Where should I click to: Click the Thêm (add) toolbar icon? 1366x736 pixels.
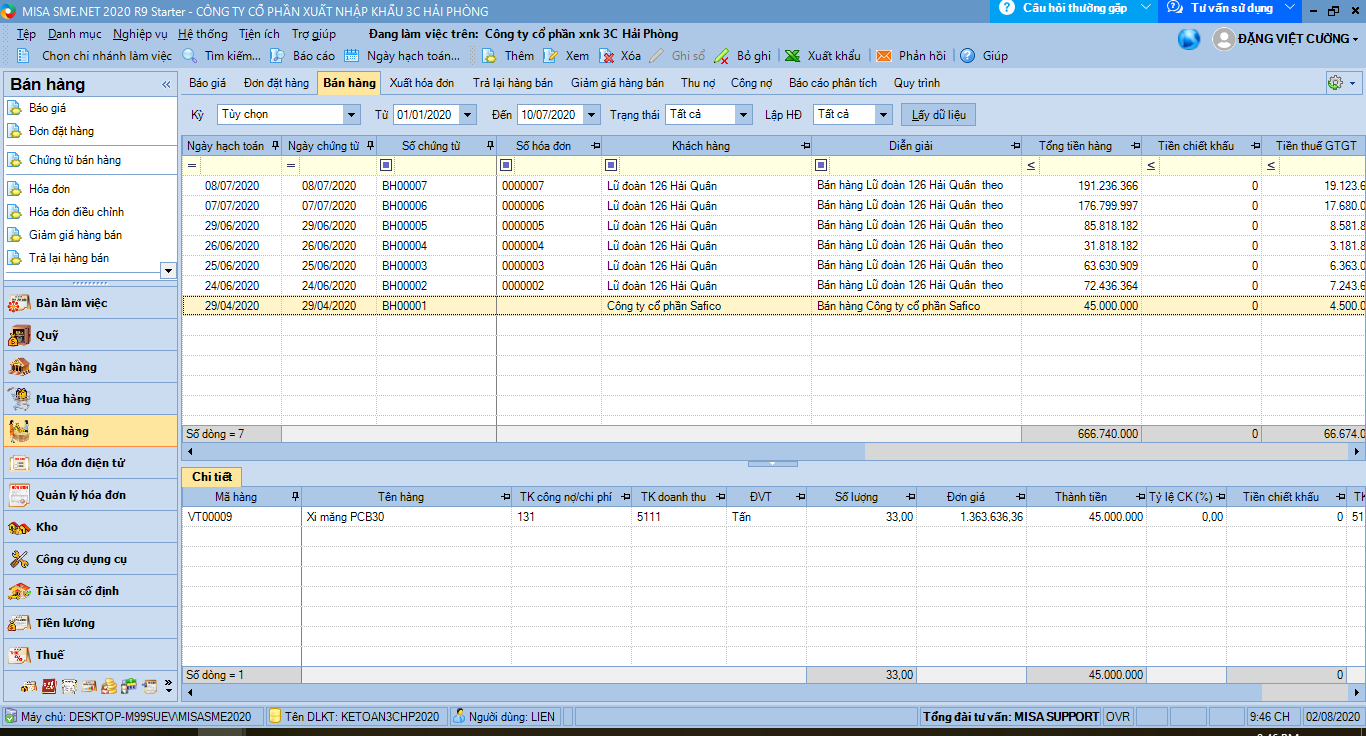(x=489, y=56)
